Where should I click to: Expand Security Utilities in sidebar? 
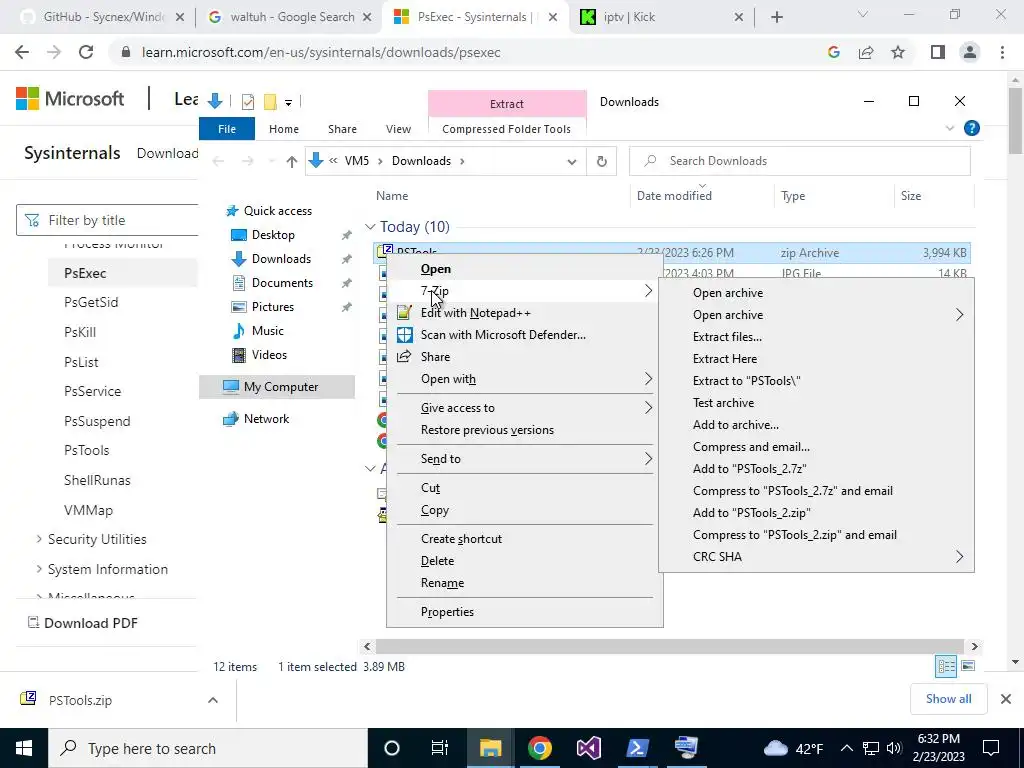pos(39,539)
